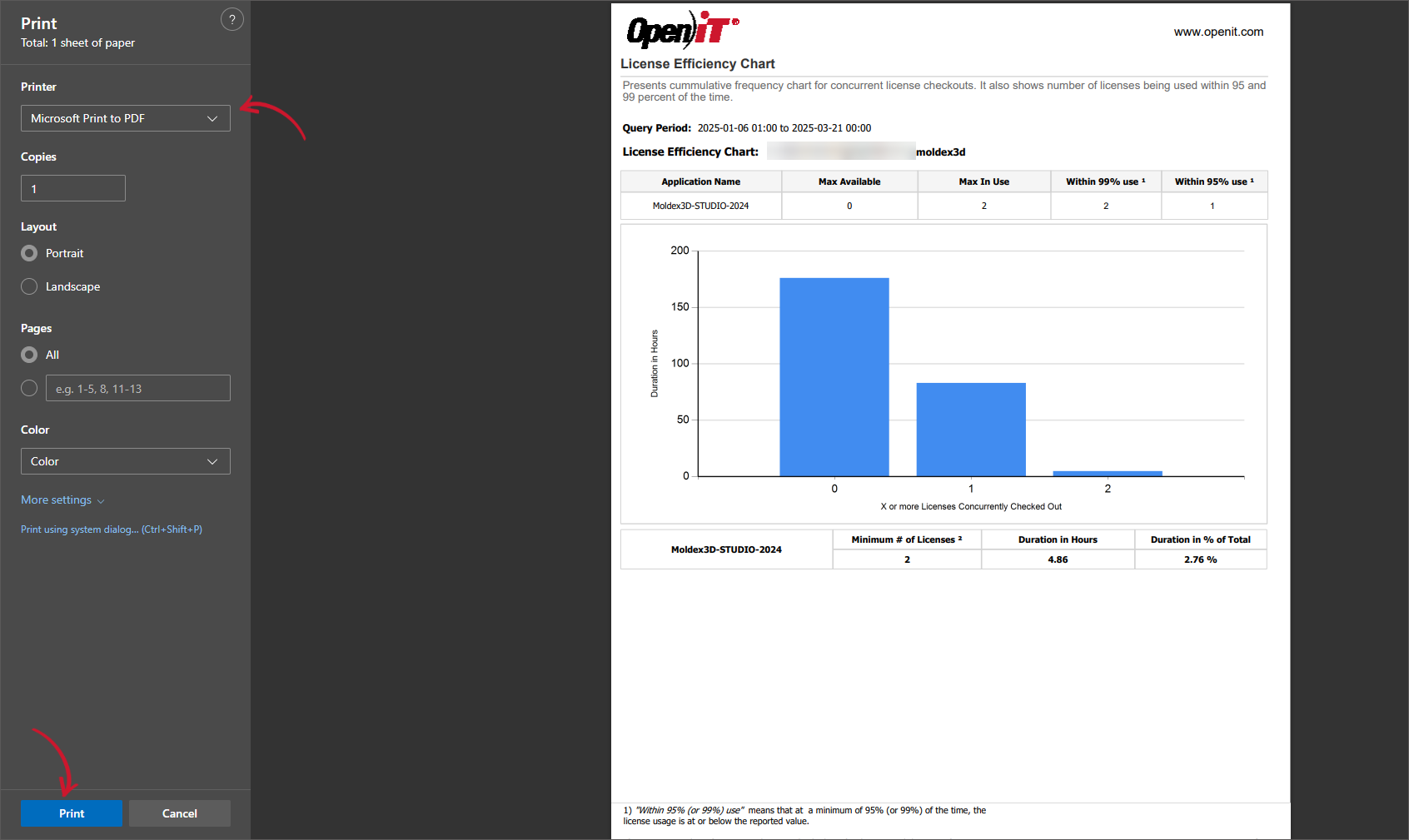Select the Landscape layout option
The height and width of the screenshot is (840, 1409).
(29, 286)
